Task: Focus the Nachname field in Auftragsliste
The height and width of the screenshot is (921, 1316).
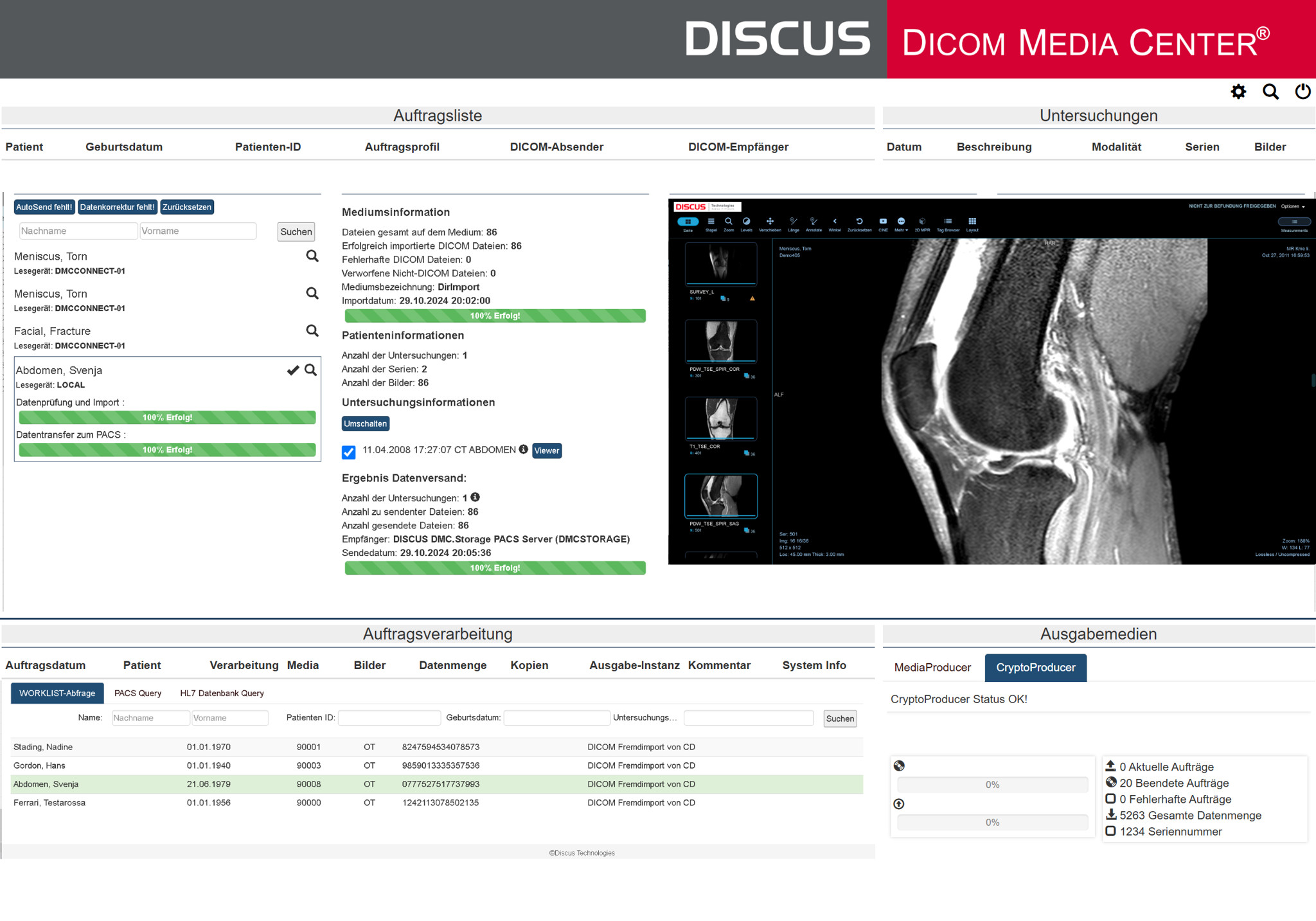Action: 78,231
